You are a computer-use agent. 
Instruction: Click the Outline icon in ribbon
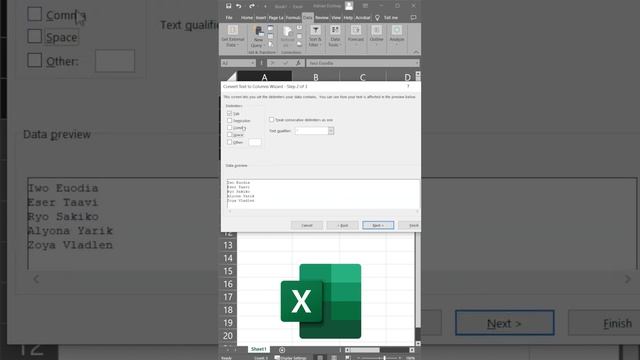coord(376,30)
